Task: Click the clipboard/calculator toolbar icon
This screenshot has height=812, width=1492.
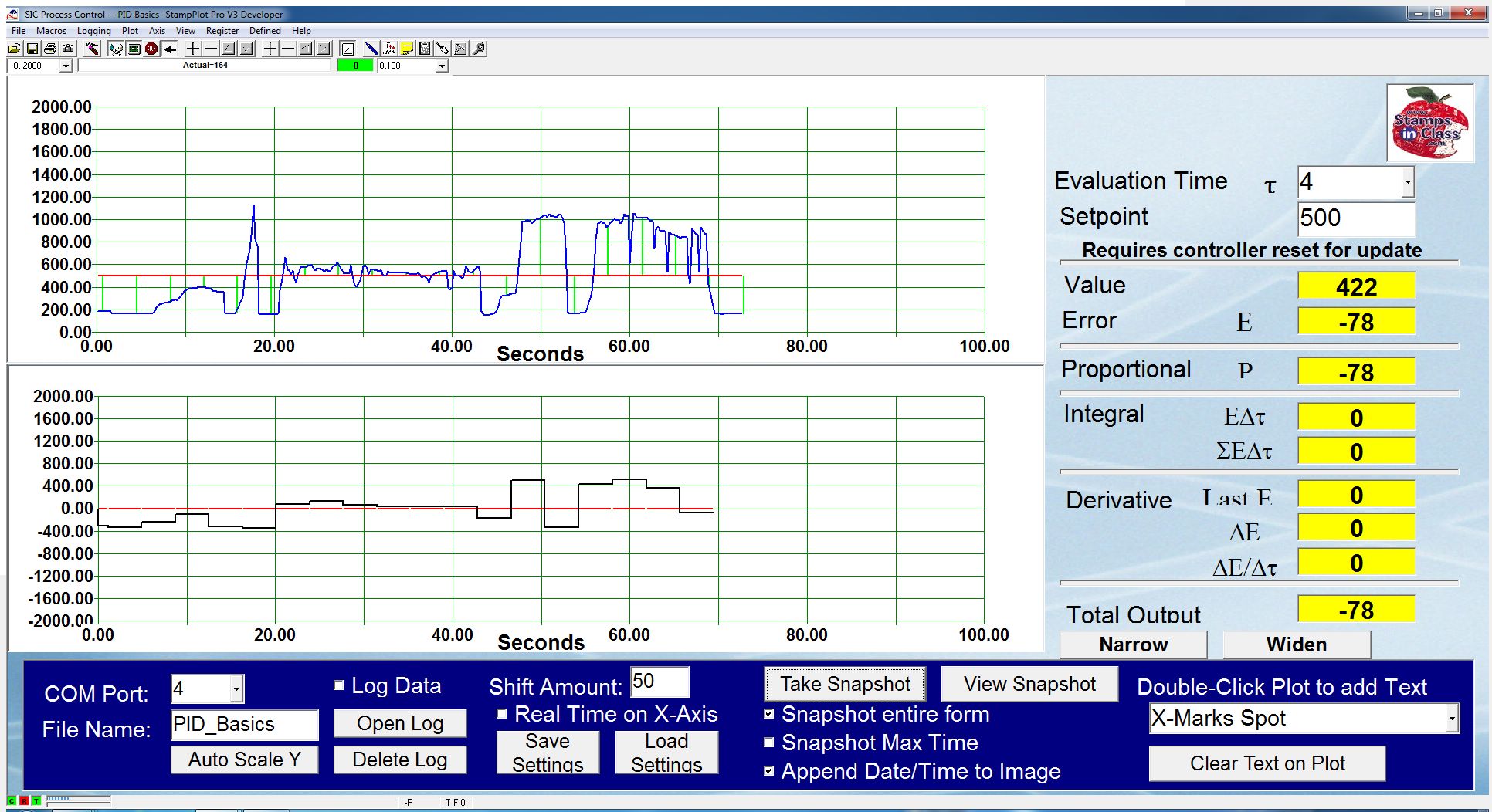Action: click(x=425, y=49)
